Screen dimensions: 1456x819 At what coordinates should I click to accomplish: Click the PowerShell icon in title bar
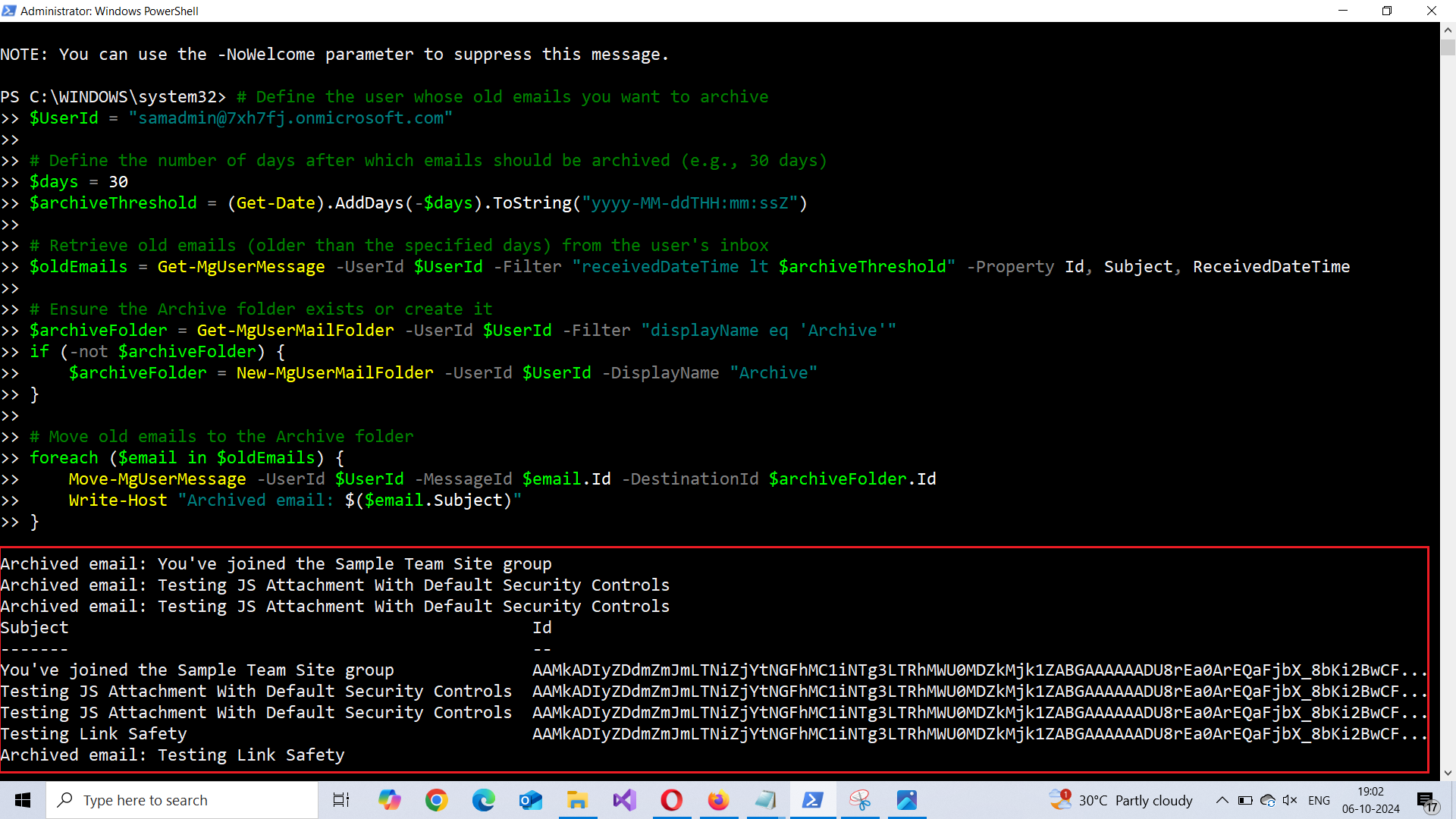tap(9, 11)
